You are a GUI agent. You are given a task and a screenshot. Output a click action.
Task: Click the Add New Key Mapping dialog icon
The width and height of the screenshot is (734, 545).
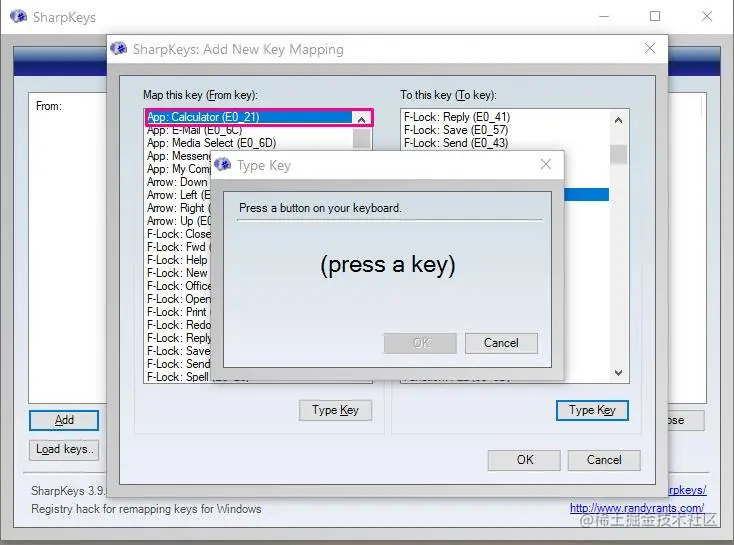[x=118, y=48]
